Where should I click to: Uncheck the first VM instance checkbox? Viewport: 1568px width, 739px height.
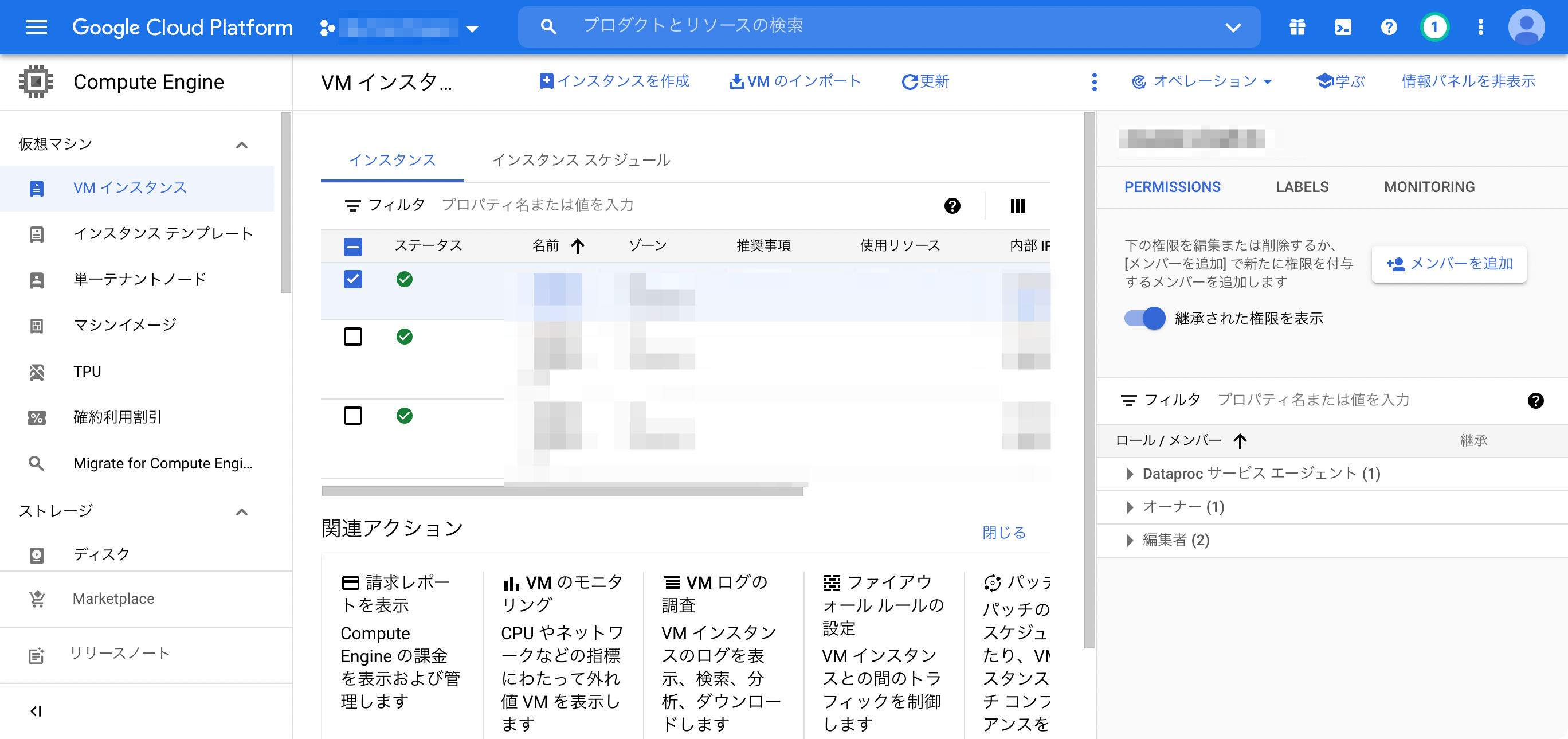[x=352, y=279]
